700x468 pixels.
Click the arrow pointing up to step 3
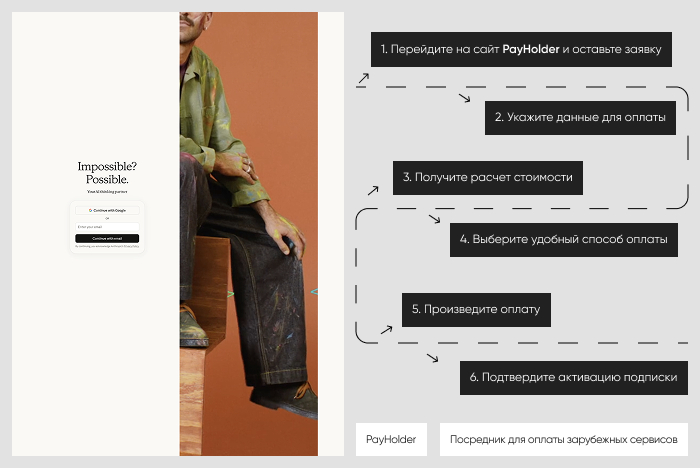coord(373,191)
